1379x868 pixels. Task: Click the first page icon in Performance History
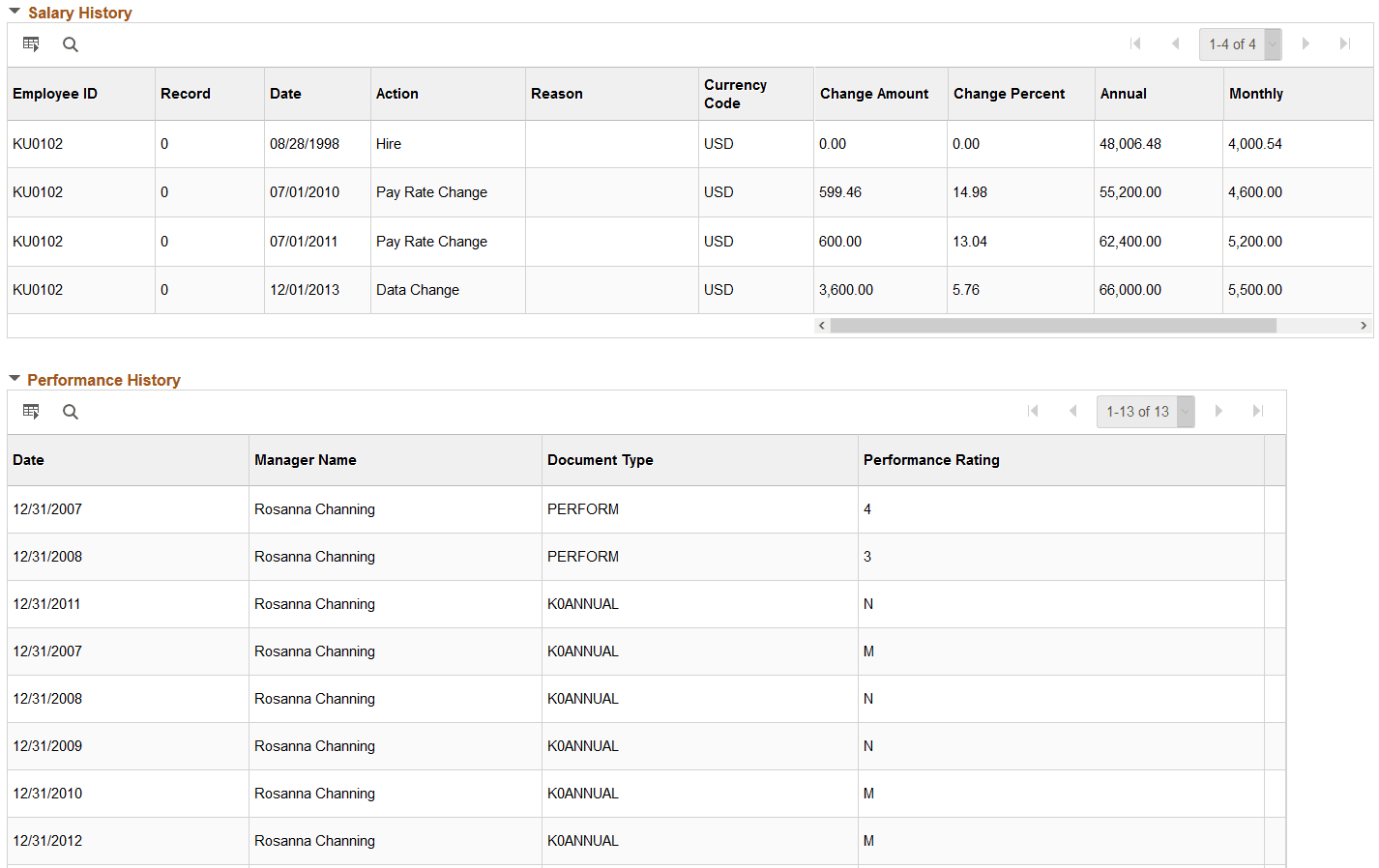[1033, 411]
